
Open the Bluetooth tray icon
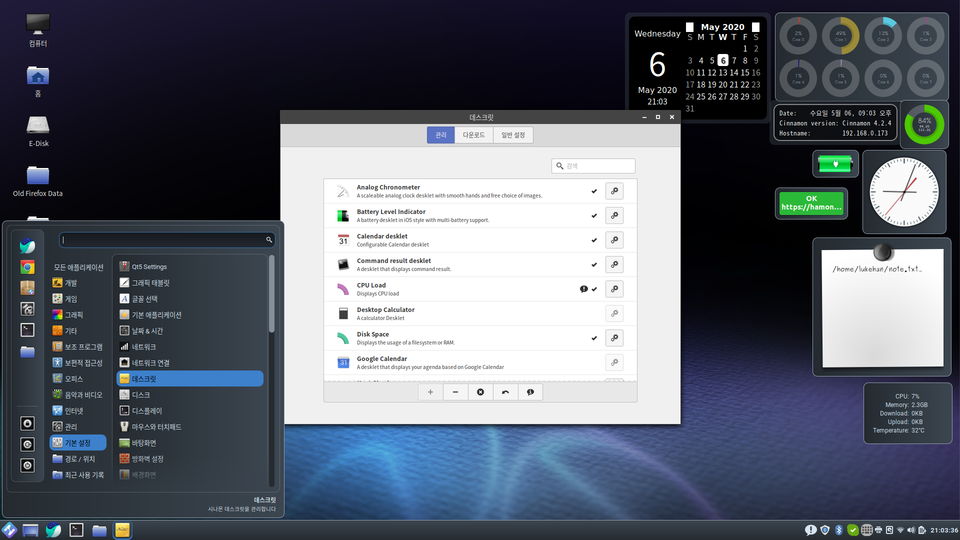(839, 530)
